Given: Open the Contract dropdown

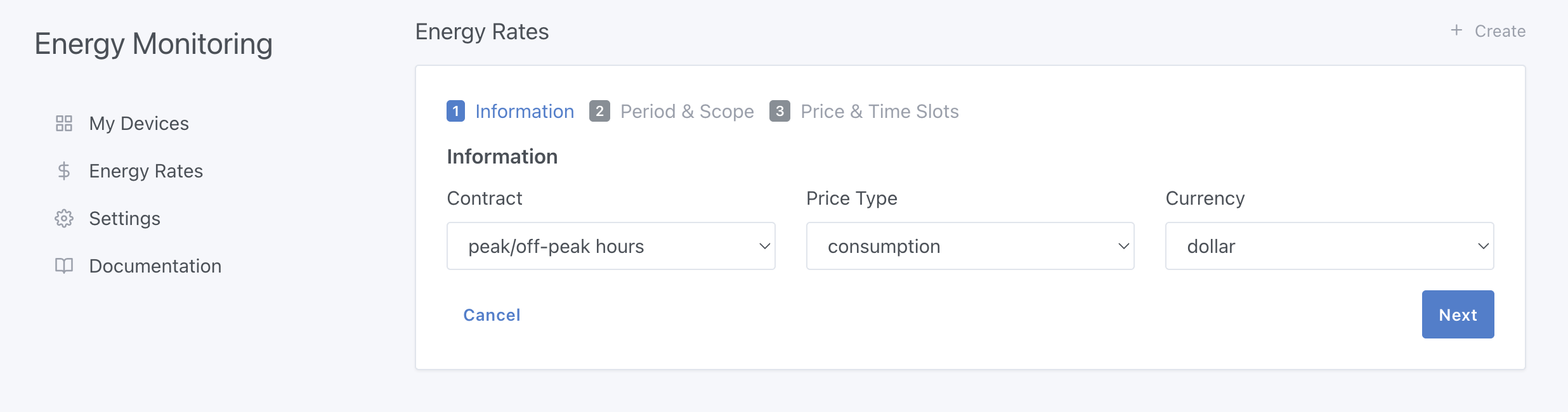Looking at the screenshot, I should (x=610, y=246).
